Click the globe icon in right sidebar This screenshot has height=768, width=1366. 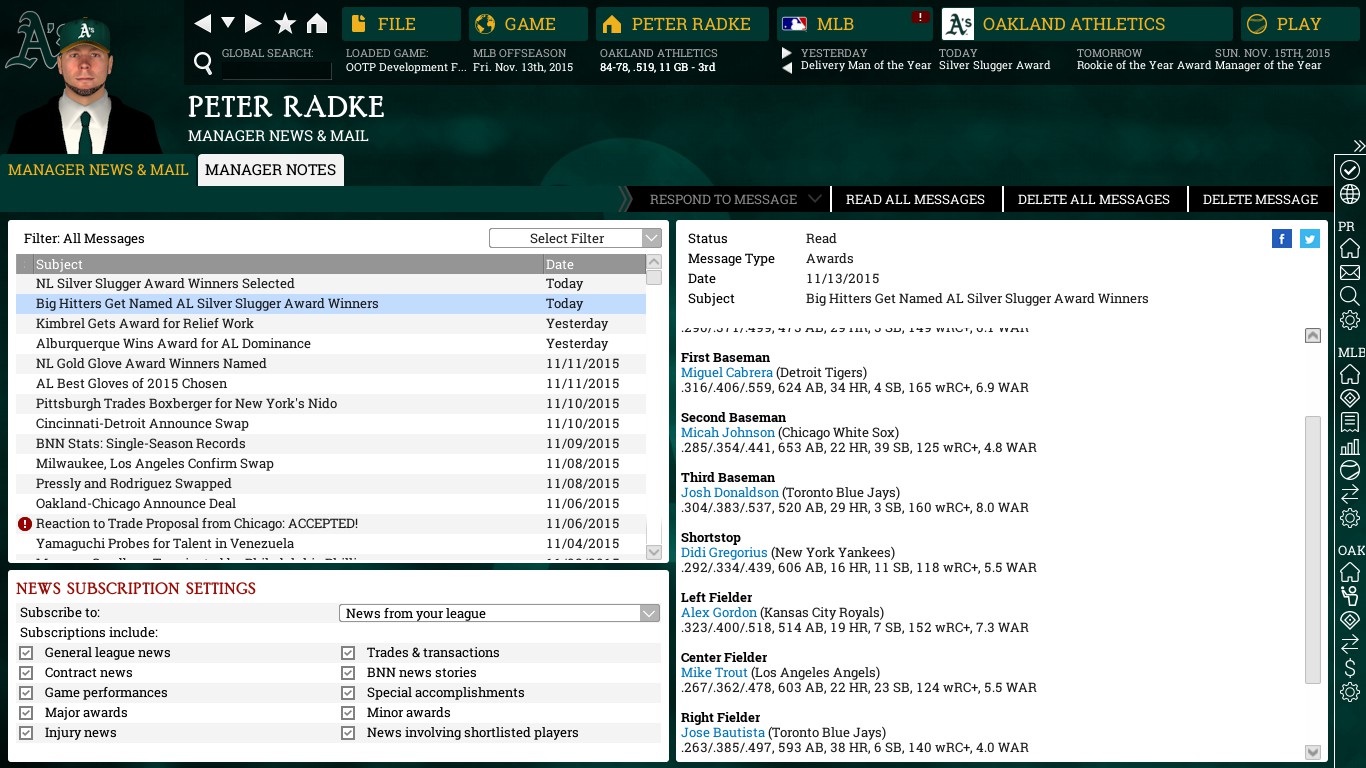(1350, 194)
